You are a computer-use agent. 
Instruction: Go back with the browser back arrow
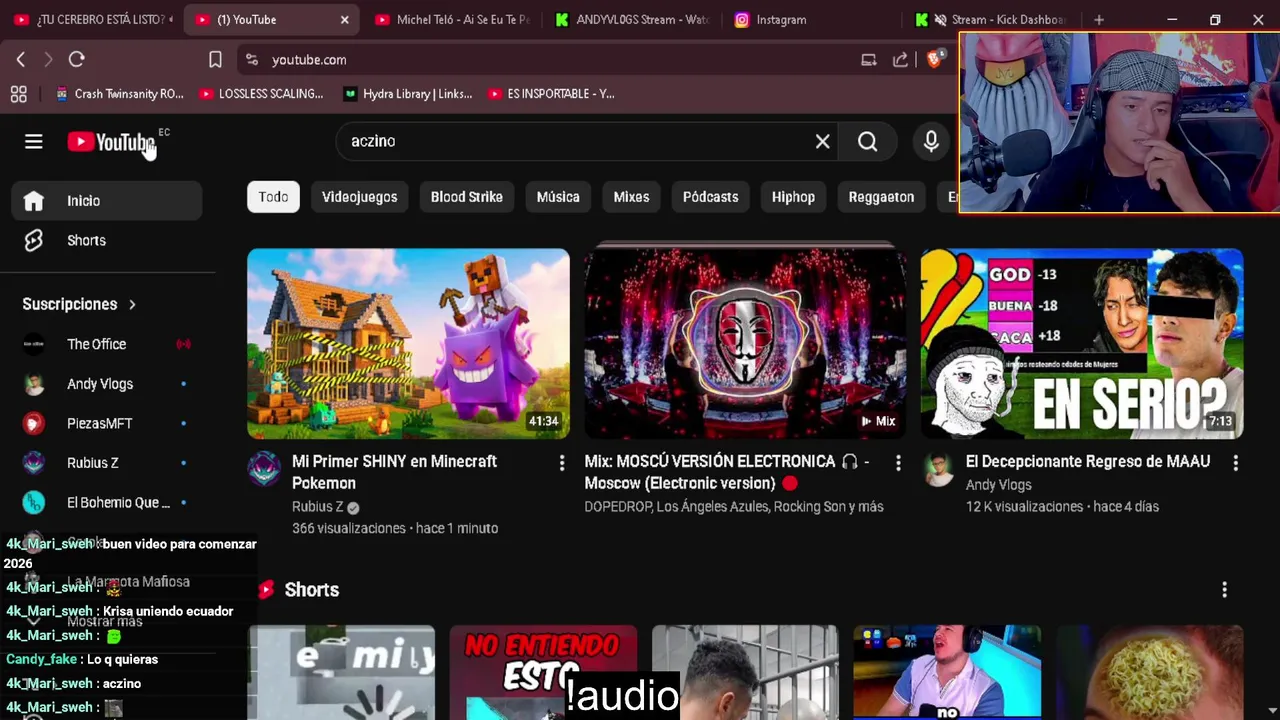21,60
